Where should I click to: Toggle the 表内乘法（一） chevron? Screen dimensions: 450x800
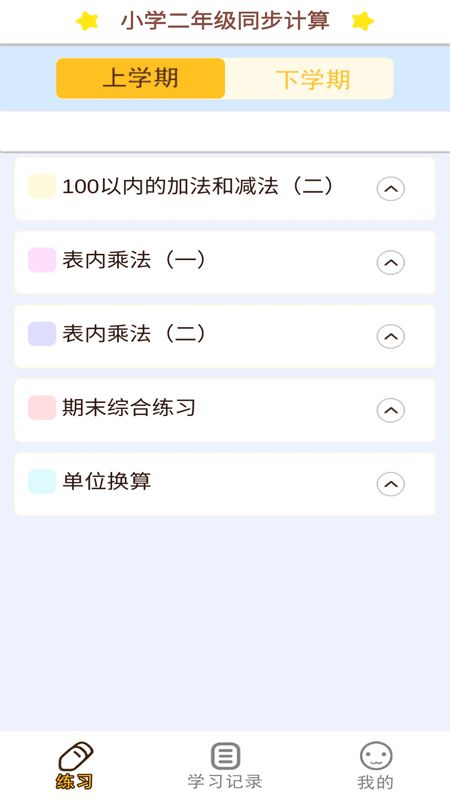[390, 263]
